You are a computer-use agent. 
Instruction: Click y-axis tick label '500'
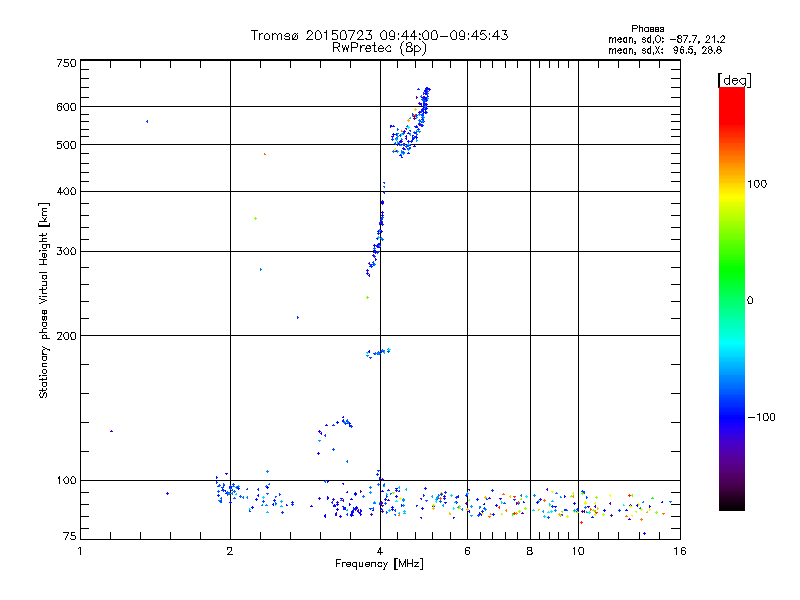coord(66,145)
